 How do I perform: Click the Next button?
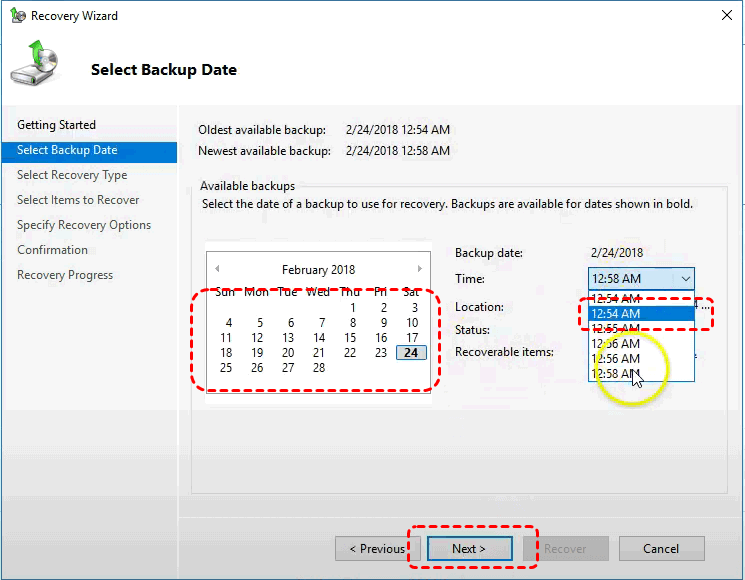[x=469, y=549]
